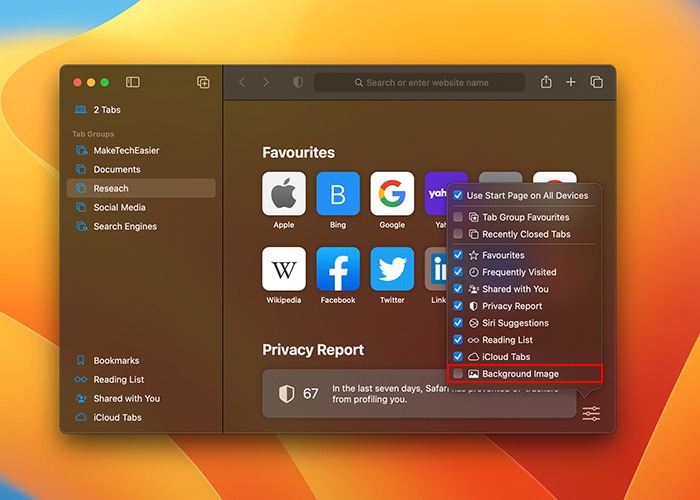
Task: Go back with the back arrow
Action: click(242, 82)
